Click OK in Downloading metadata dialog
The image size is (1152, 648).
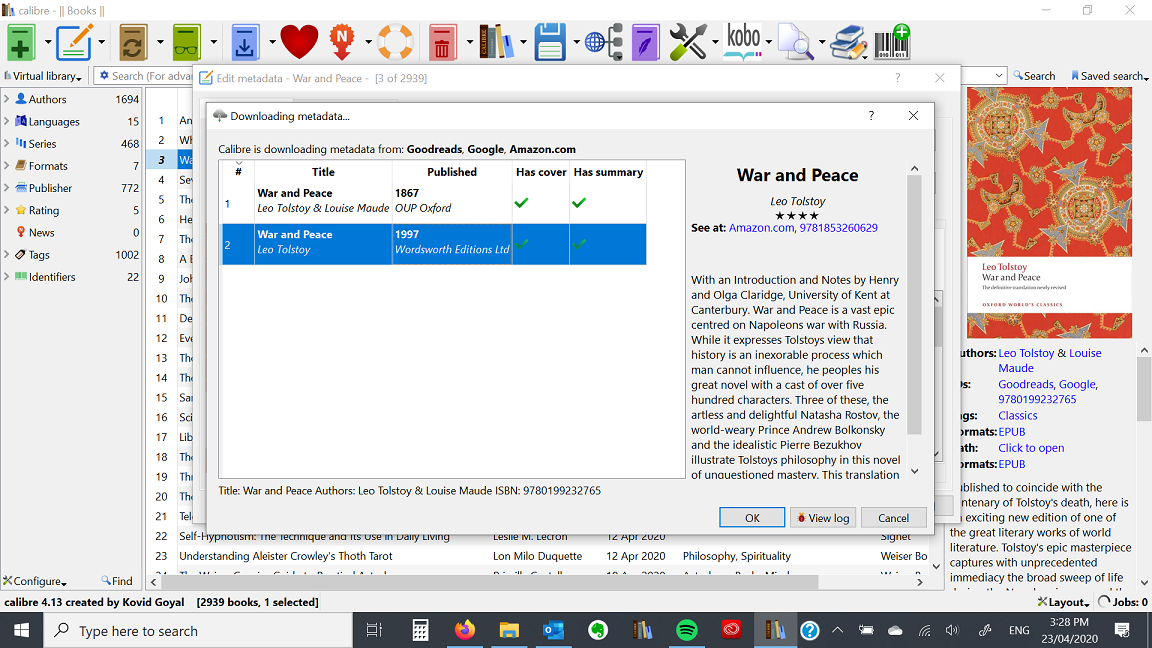pos(752,517)
